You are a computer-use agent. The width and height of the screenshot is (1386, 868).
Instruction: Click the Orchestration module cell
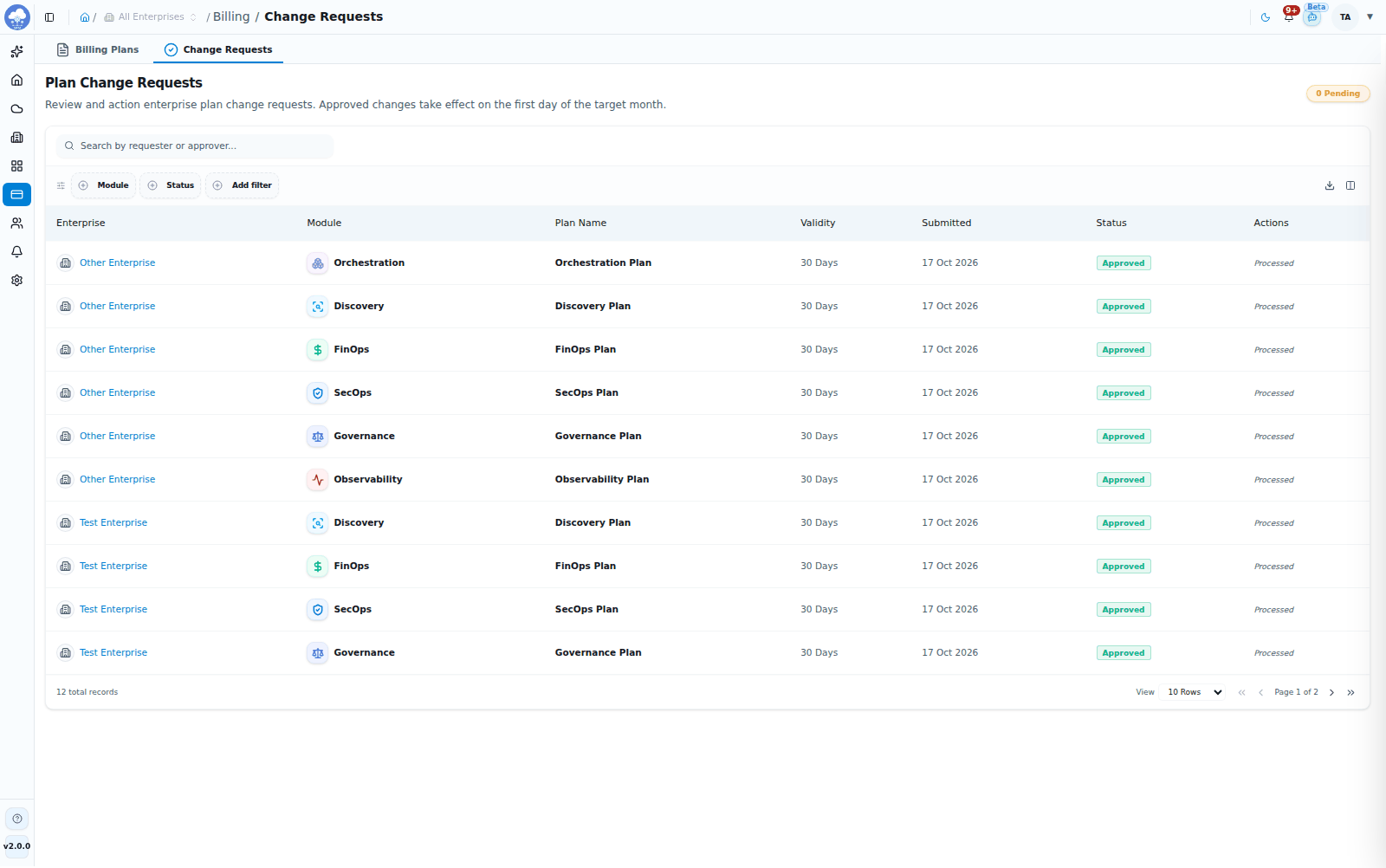(x=356, y=263)
